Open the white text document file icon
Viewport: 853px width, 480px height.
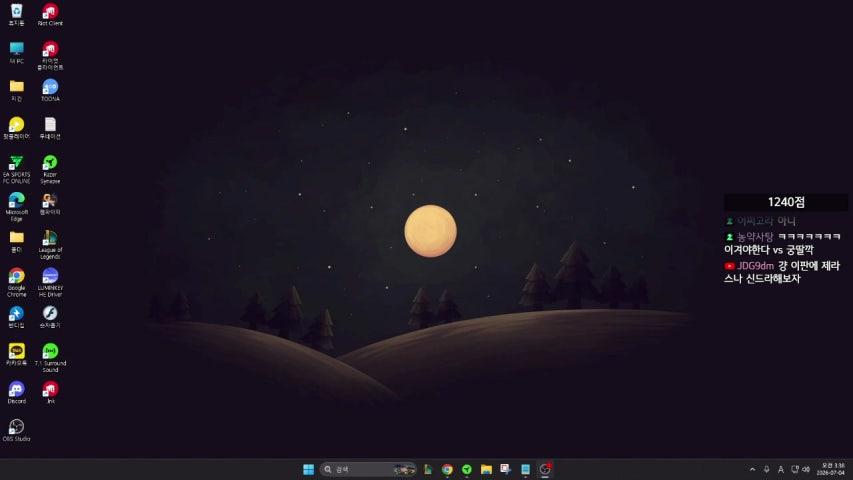[50, 128]
